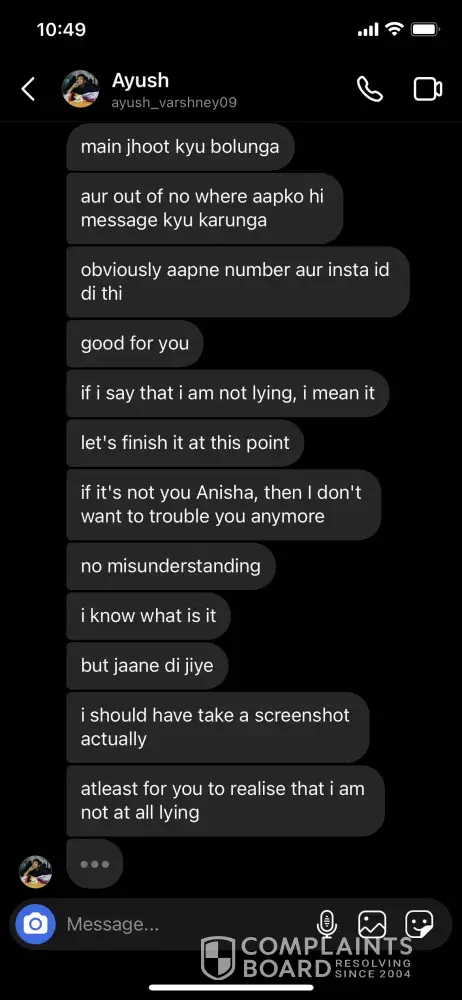The width and height of the screenshot is (462, 1000).
Task: Open Ayush's profile via the name
Action: click(140, 80)
